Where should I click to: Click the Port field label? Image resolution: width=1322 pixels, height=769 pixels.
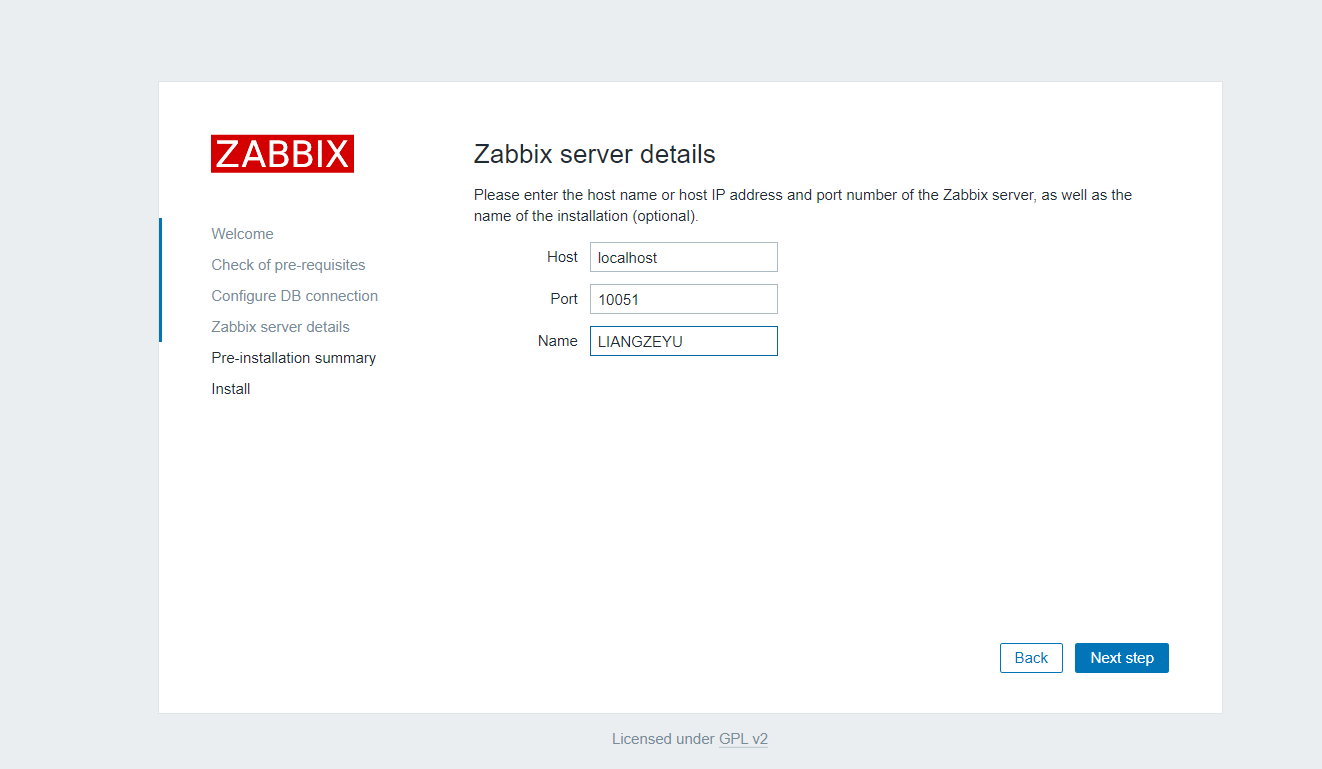point(564,299)
